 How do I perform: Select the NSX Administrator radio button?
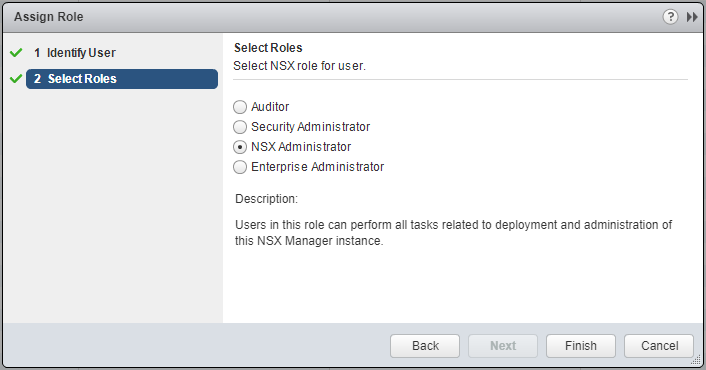[x=240, y=147]
